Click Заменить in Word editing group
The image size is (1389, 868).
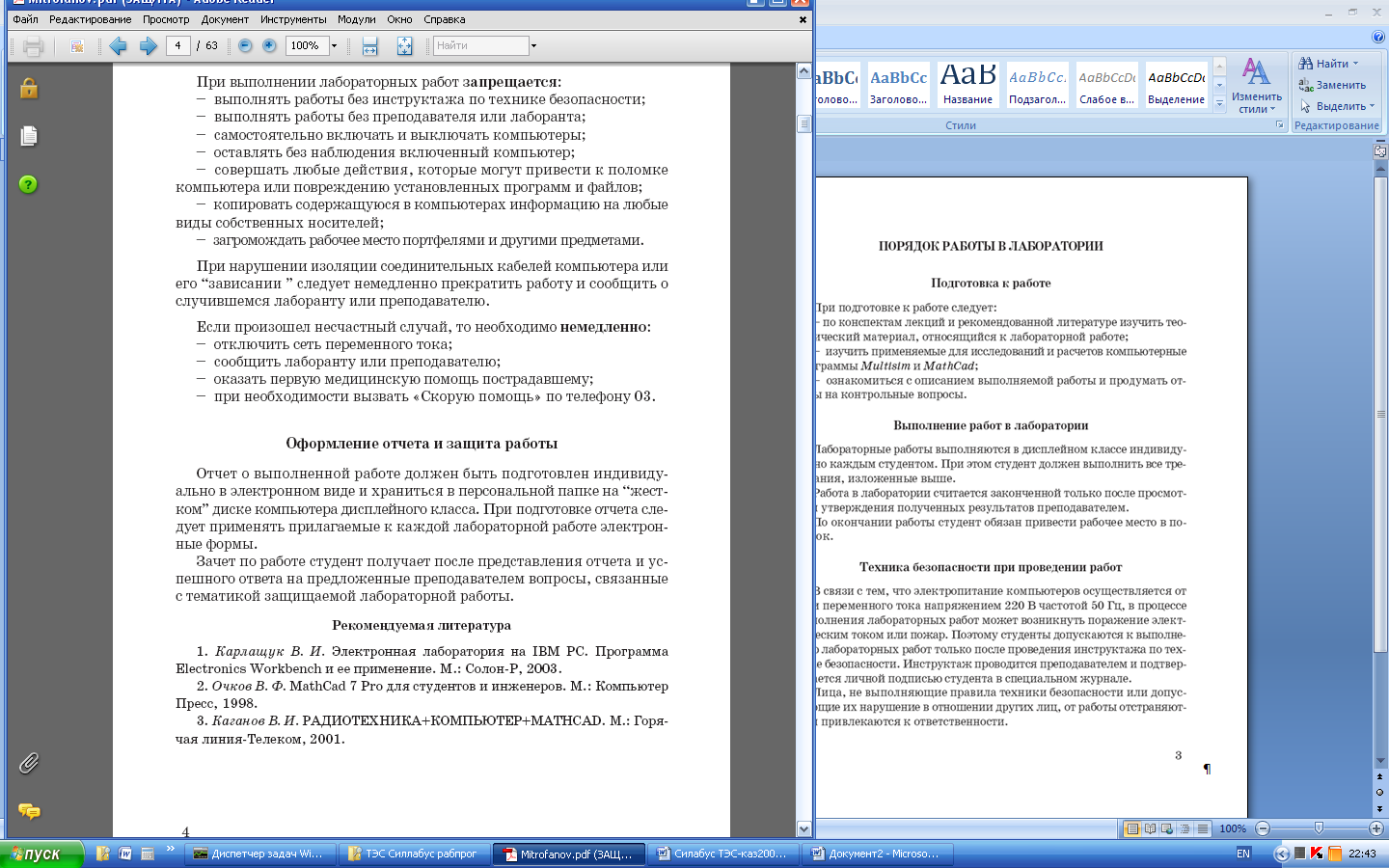[x=1332, y=85]
